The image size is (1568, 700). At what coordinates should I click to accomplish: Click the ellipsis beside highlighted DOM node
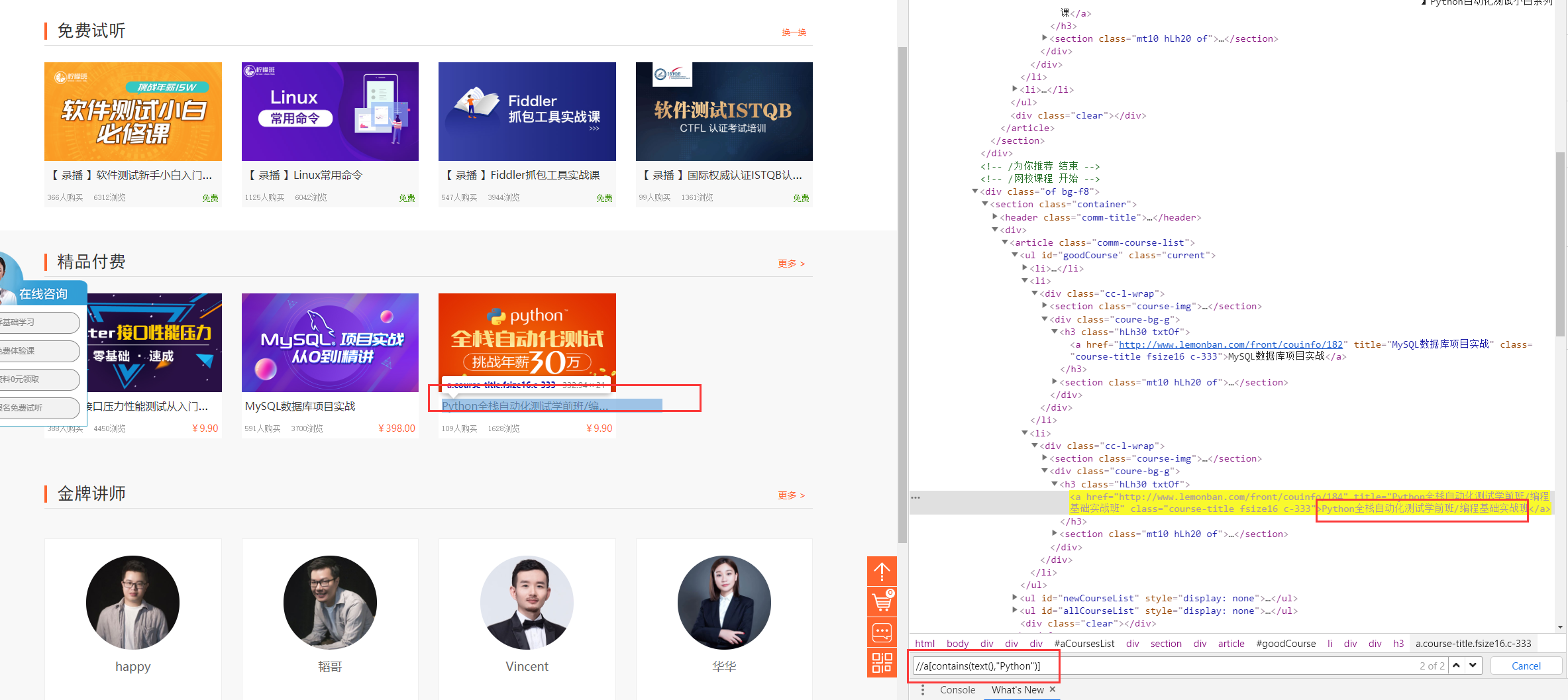pyautogui.click(x=915, y=497)
